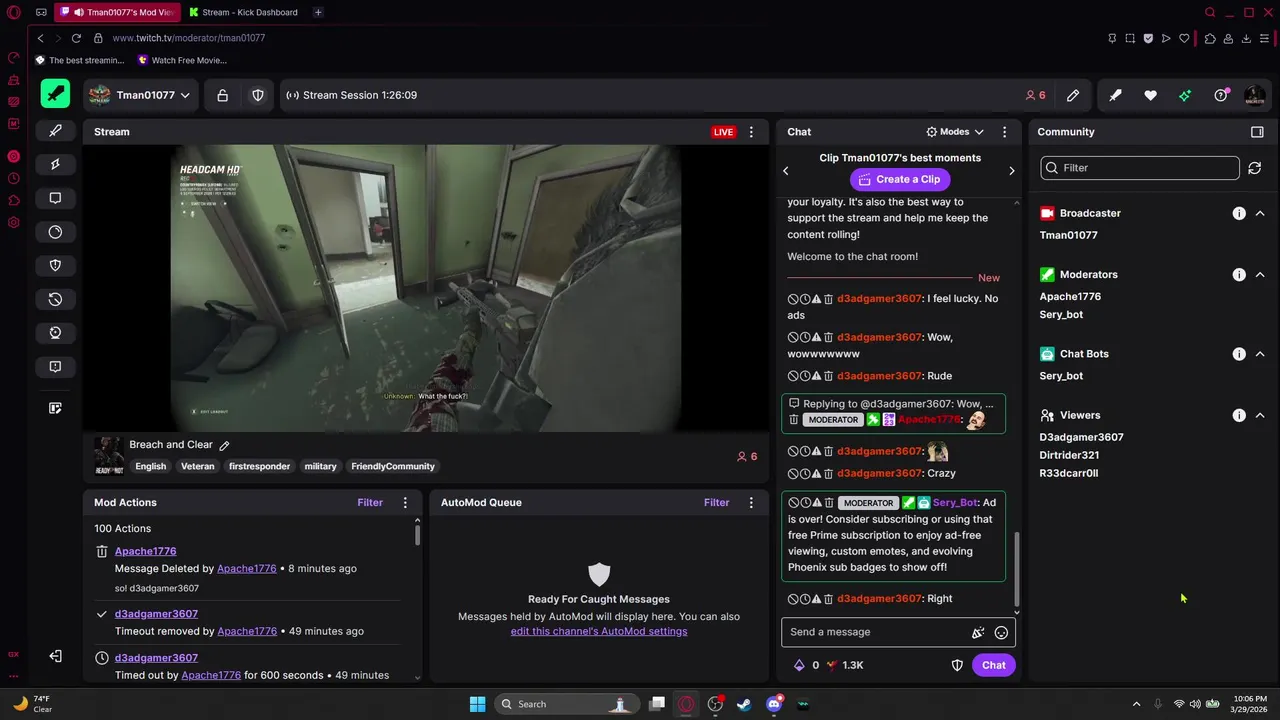Click the pencil icon next to Breach and Clear
1280x720 pixels.
pyautogui.click(x=224, y=445)
